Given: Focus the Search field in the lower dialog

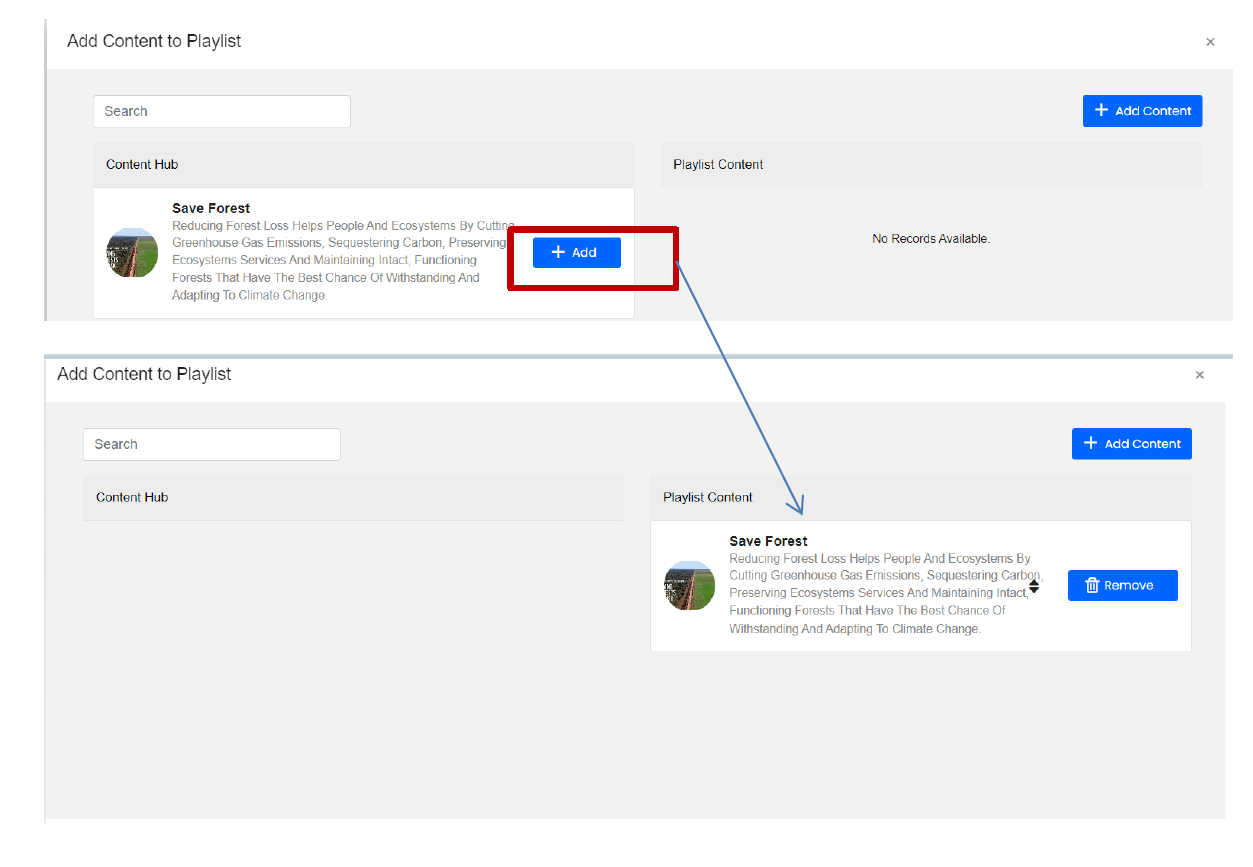Looking at the screenshot, I should [x=211, y=445].
